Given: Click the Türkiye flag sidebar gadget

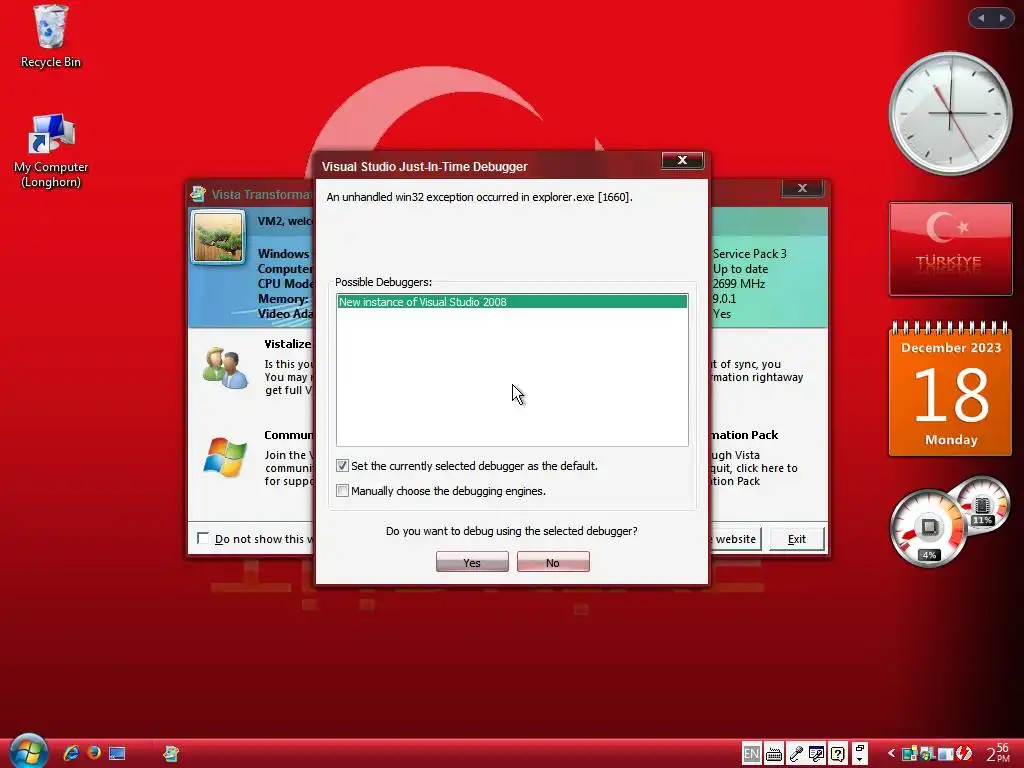Looking at the screenshot, I should tap(950, 249).
